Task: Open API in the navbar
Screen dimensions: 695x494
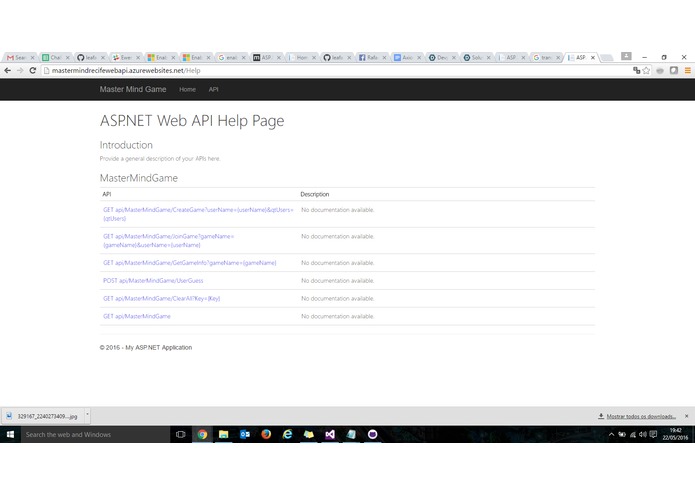Action: 213,89
